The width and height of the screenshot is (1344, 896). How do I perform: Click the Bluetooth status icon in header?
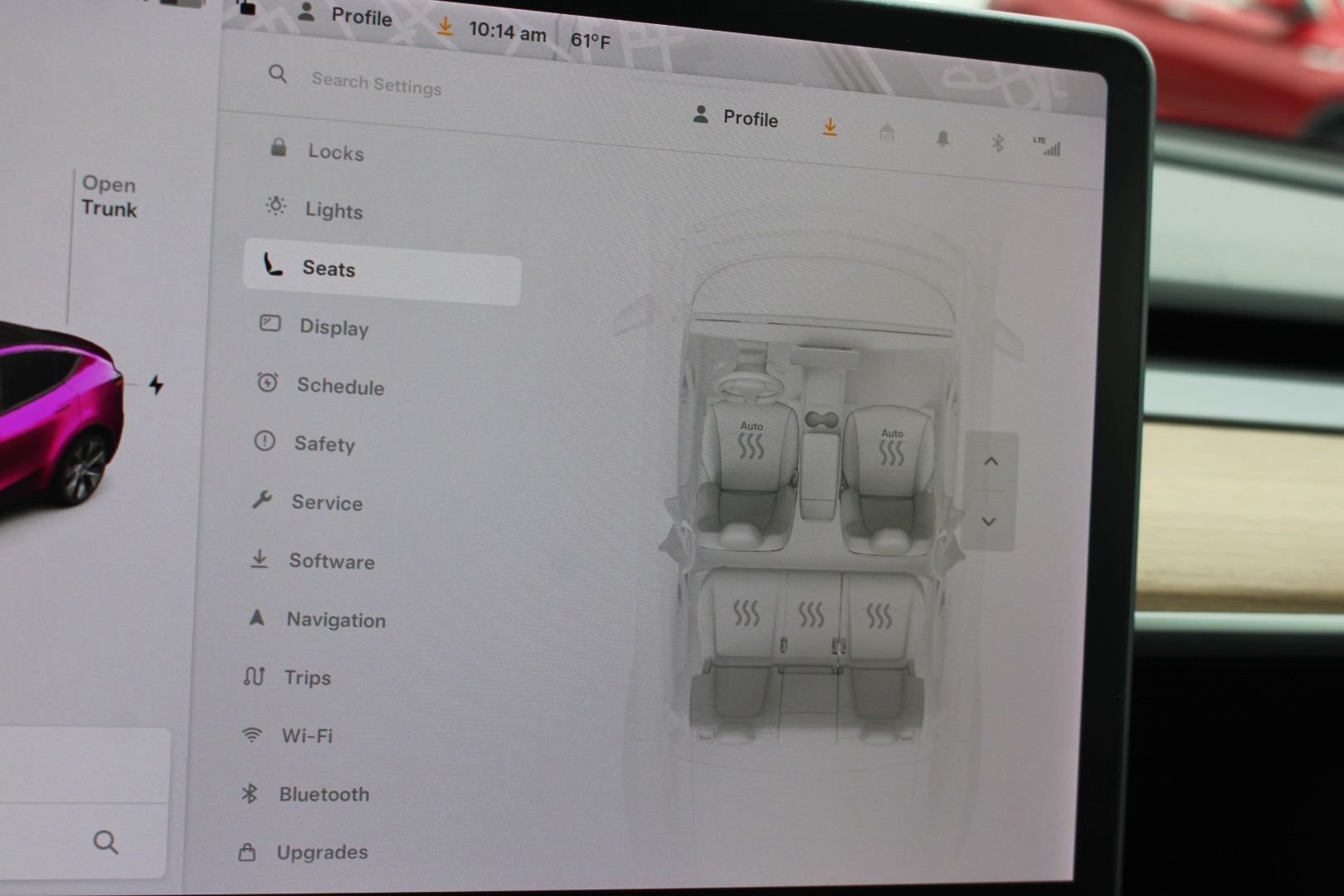click(997, 144)
